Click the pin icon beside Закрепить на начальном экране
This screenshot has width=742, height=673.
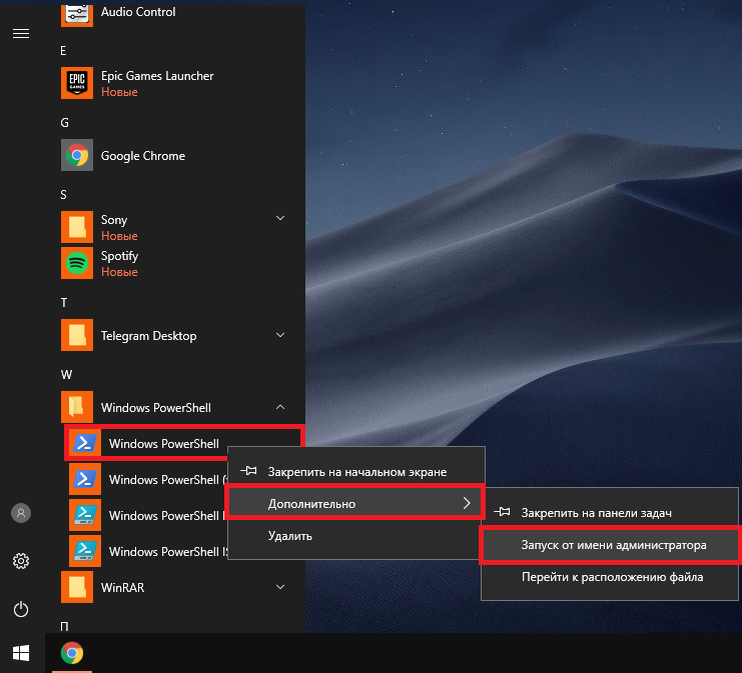pos(248,470)
